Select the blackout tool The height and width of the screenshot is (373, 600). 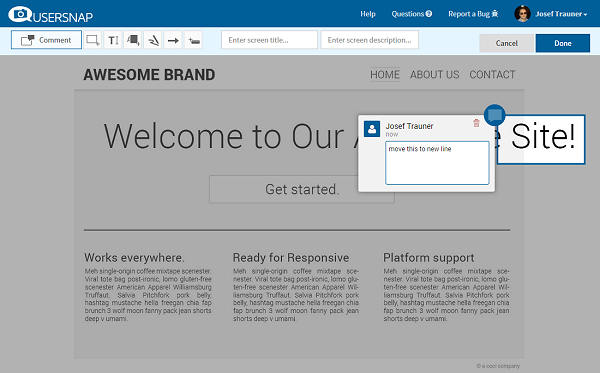133,40
